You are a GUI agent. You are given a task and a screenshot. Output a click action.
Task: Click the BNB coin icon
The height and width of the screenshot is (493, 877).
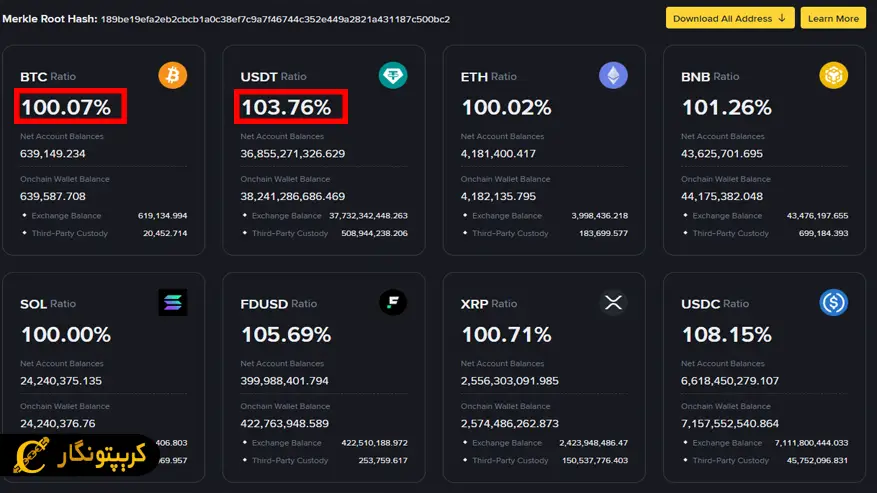coord(833,76)
